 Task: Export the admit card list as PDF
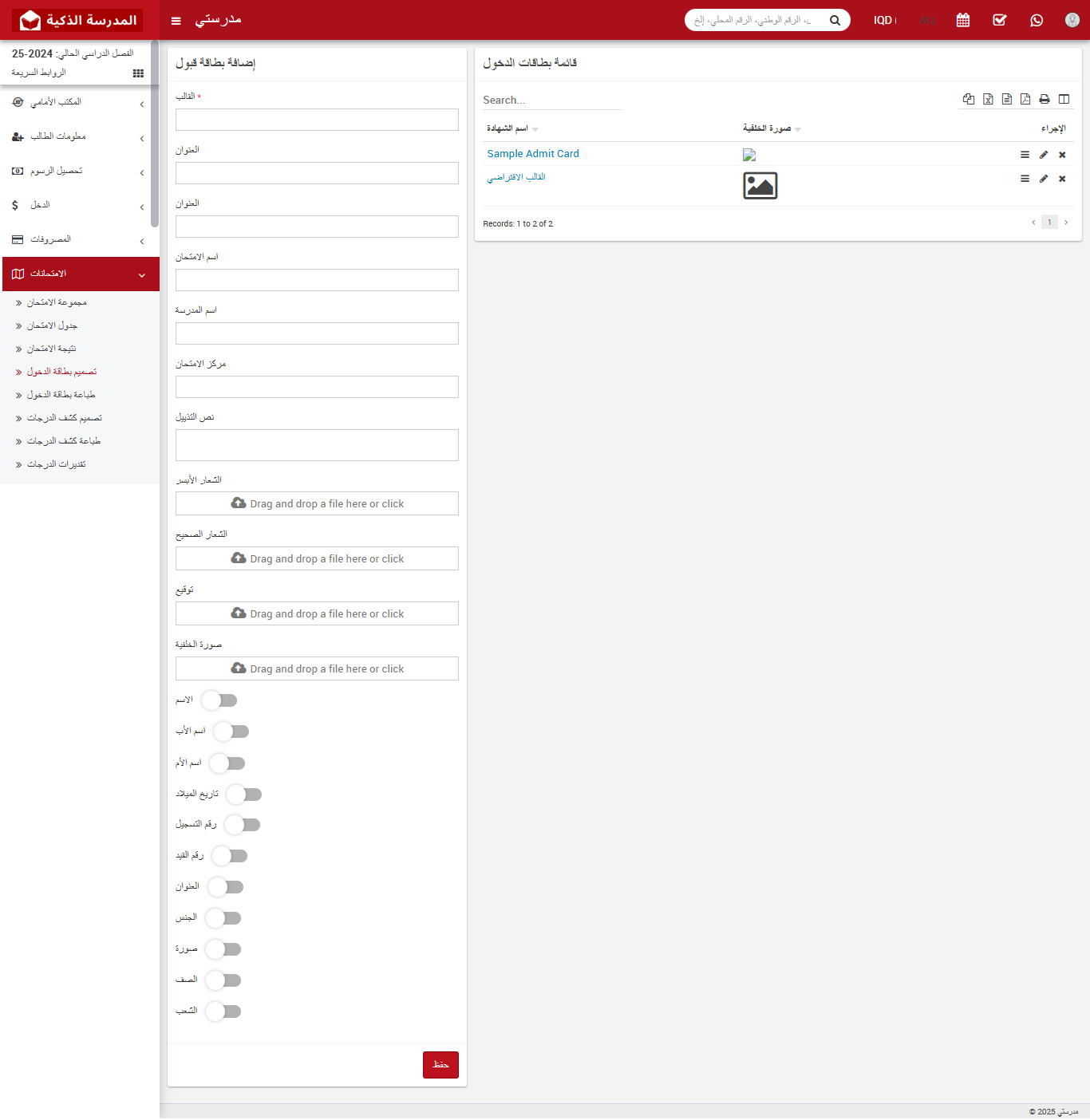click(x=1025, y=99)
